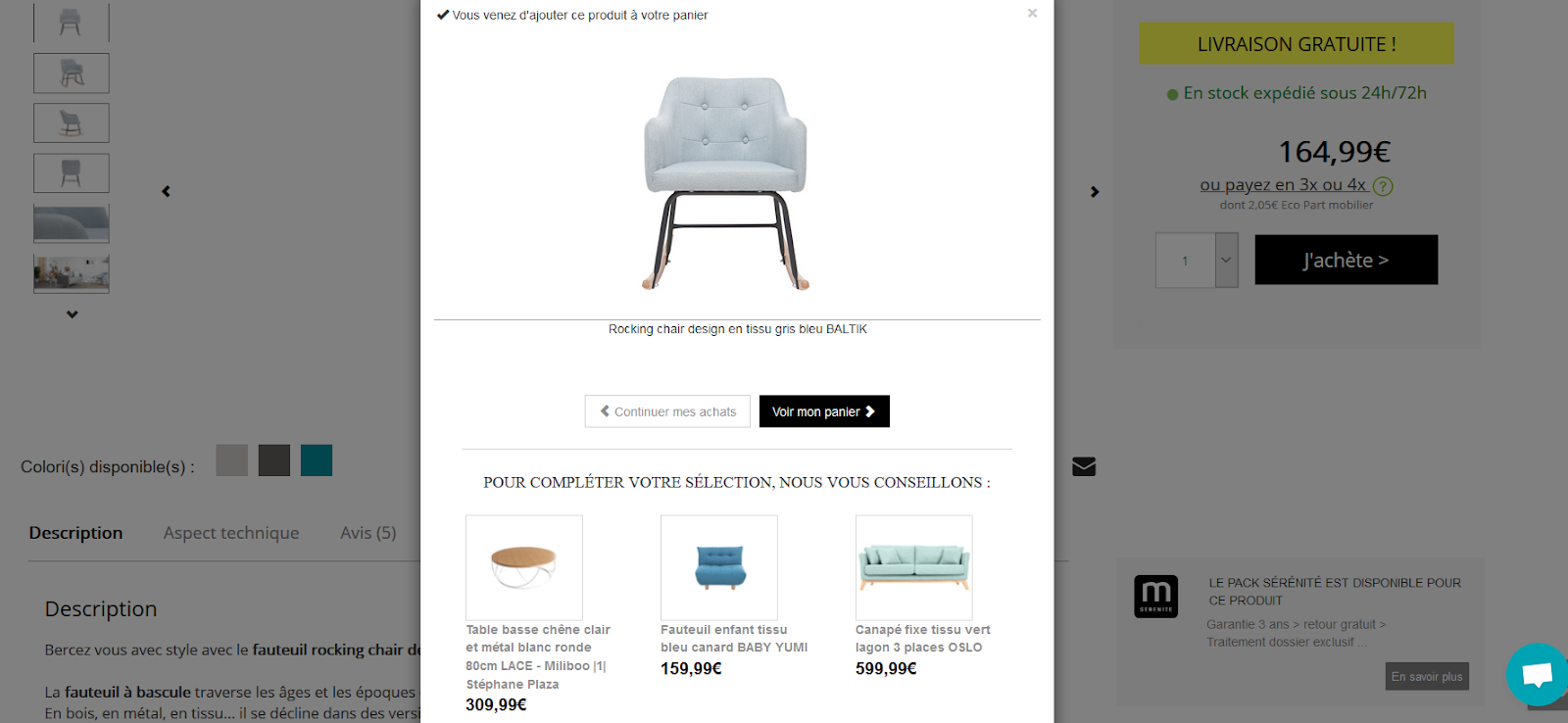Open the Avis (5) tab
Viewport: 1568px width, 723px height.
(368, 533)
